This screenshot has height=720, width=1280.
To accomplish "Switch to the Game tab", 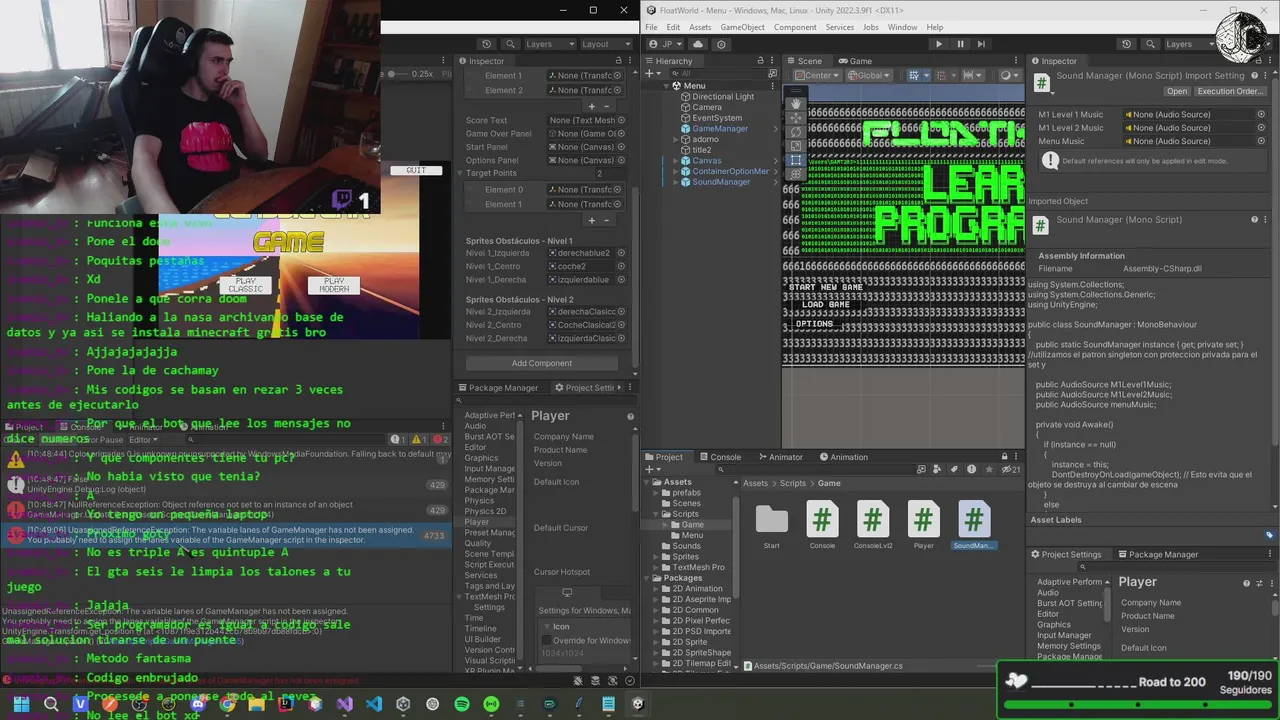I will tap(855, 61).
